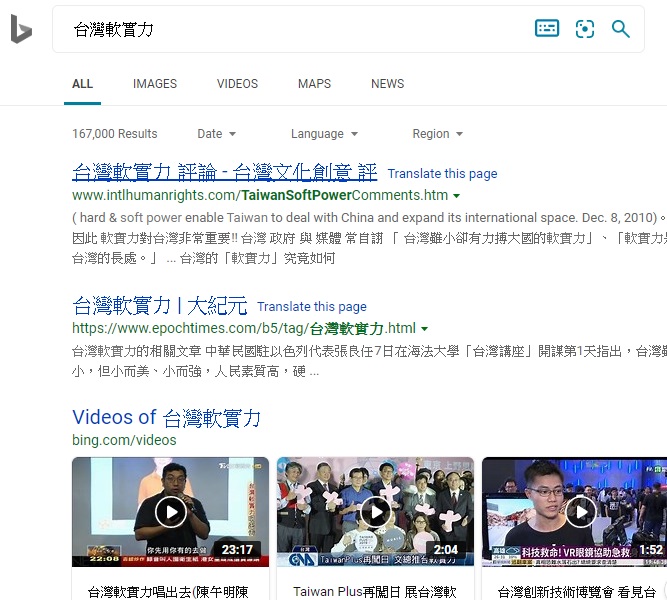Click the magnifier search icon
The width and height of the screenshot is (667, 600).
(x=621, y=29)
